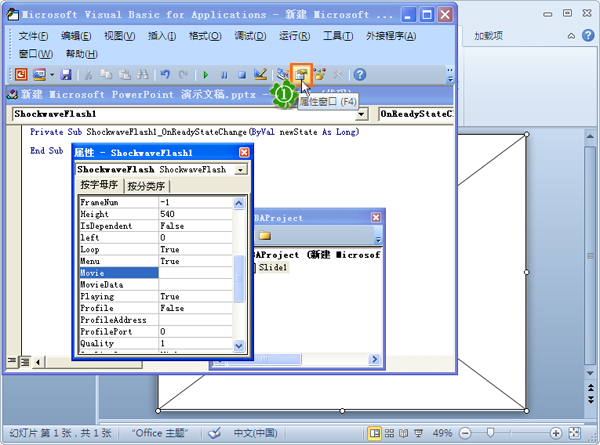Undo the last action with the Undo icon
Screen dimensions: 600x445
pyautogui.click(x=165, y=74)
